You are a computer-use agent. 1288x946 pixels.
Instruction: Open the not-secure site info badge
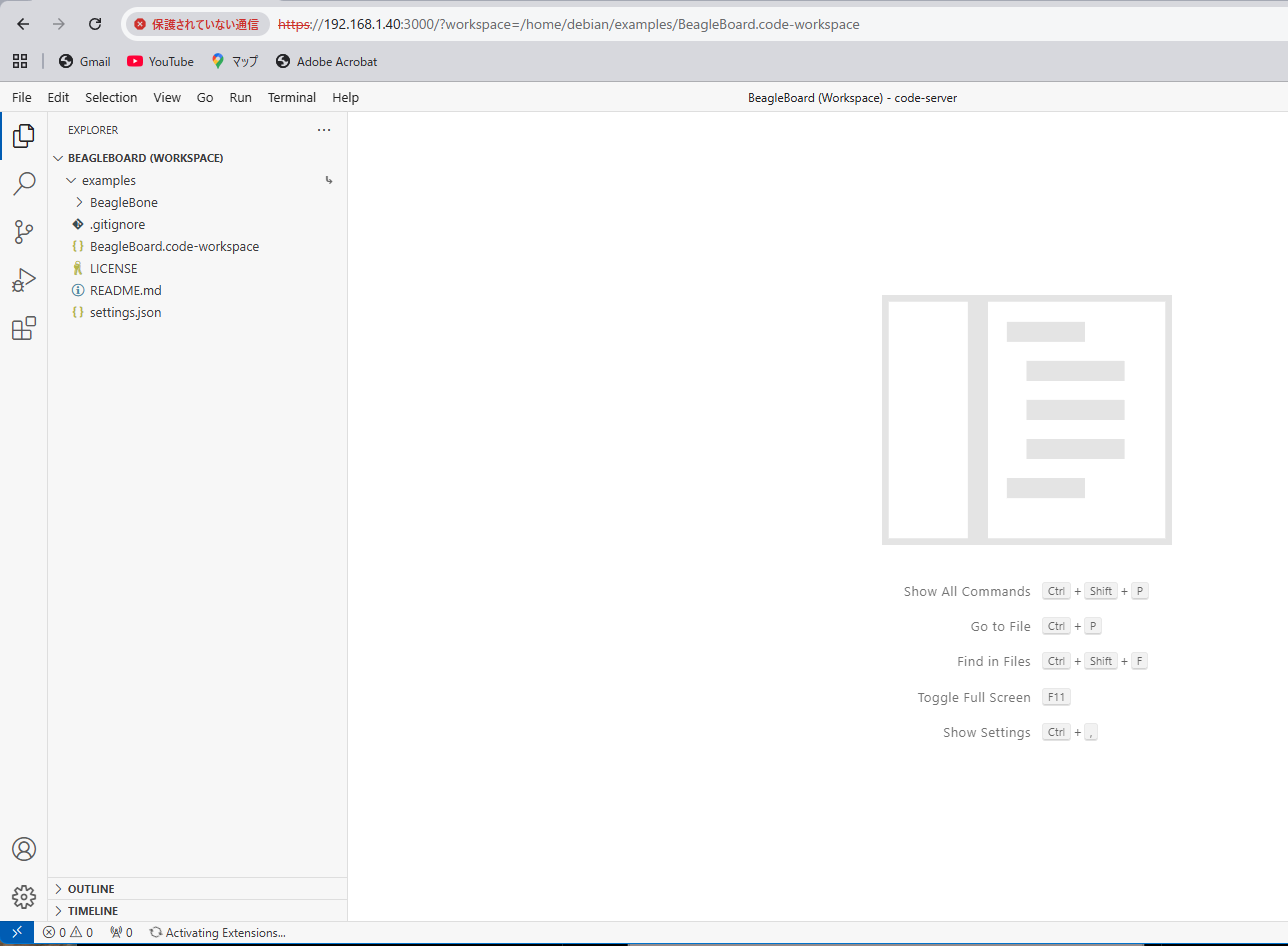tap(196, 24)
